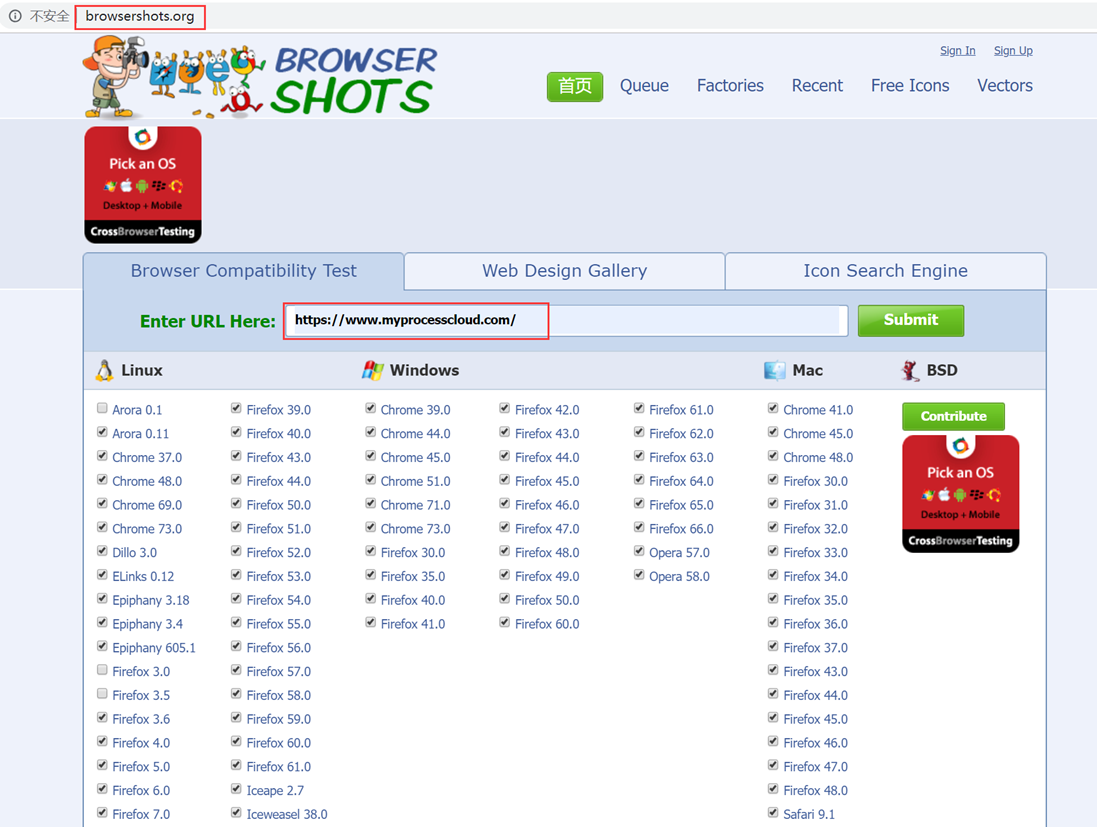The width and height of the screenshot is (1097, 827).
Task: Click the BSD daemon icon
Action: pos(910,370)
